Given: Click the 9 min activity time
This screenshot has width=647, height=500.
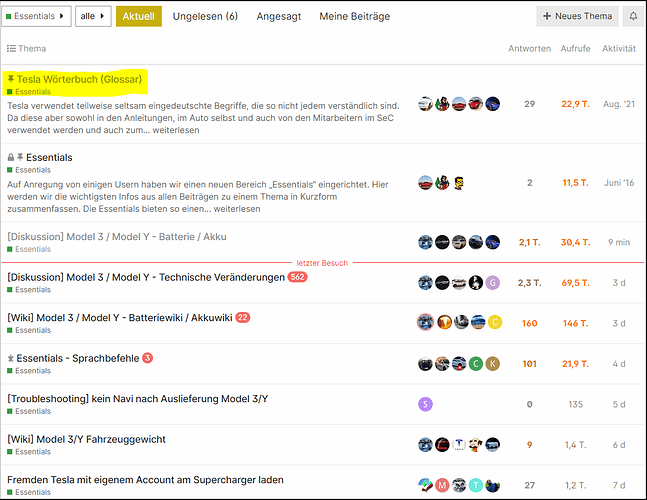Looking at the screenshot, I should point(619,242).
